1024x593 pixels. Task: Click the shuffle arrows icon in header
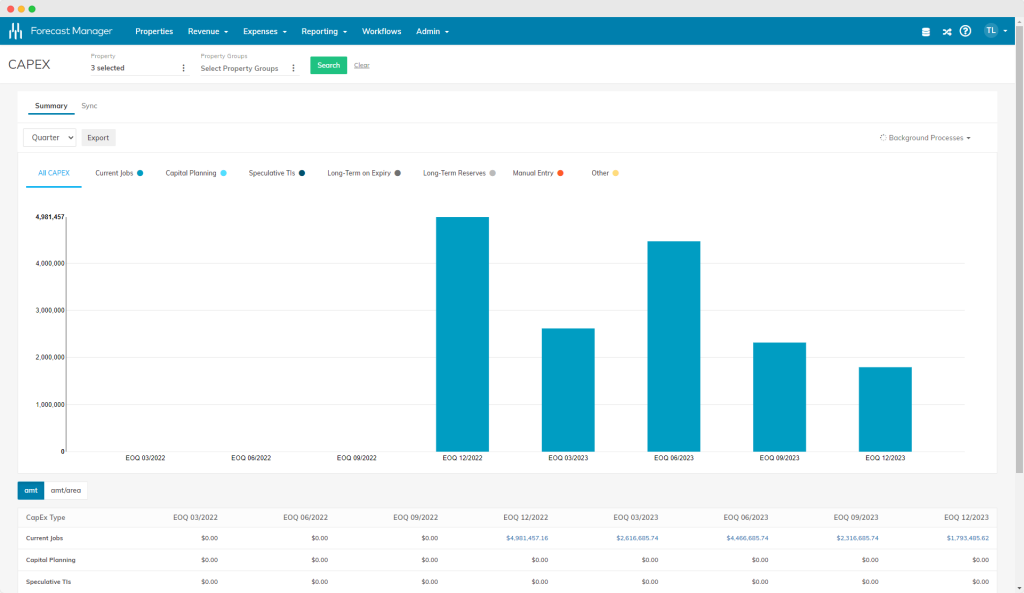(x=946, y=31)
